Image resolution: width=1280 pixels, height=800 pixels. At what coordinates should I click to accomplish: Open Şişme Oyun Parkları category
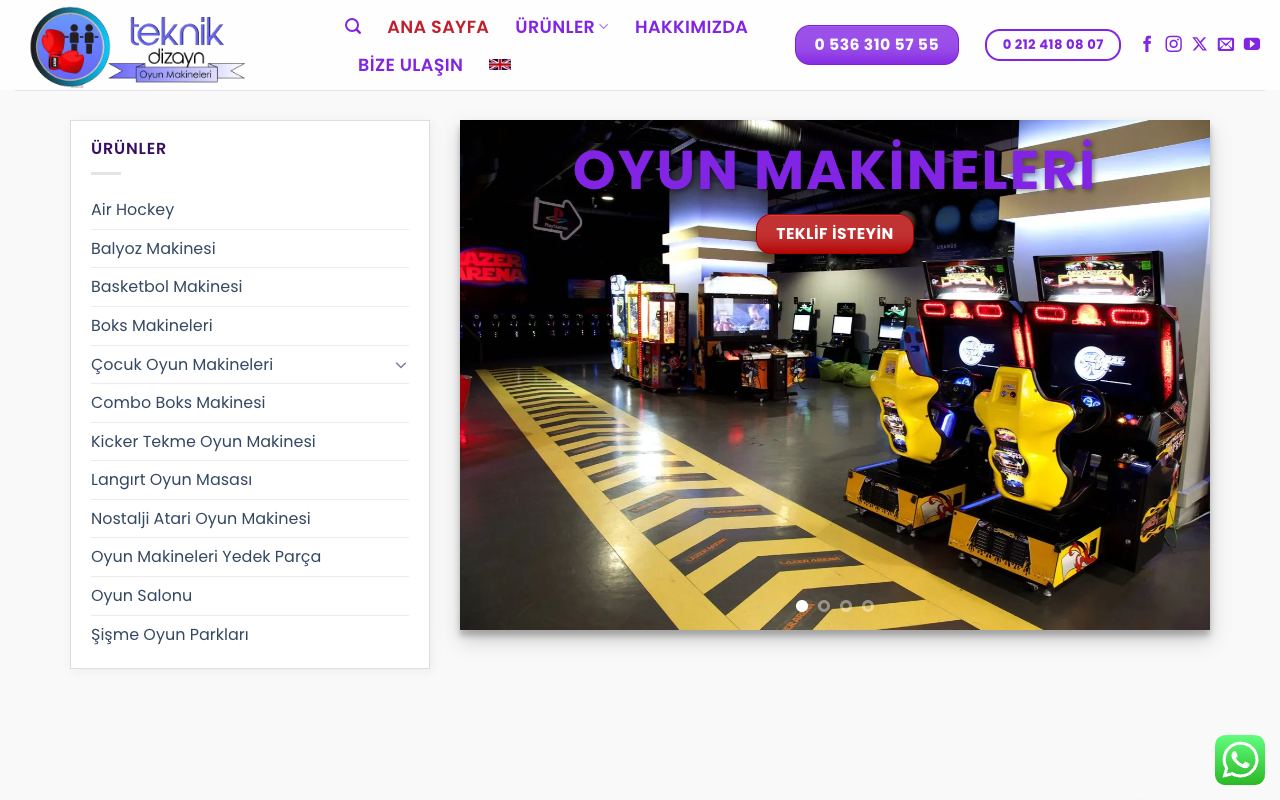click(170, 634)
